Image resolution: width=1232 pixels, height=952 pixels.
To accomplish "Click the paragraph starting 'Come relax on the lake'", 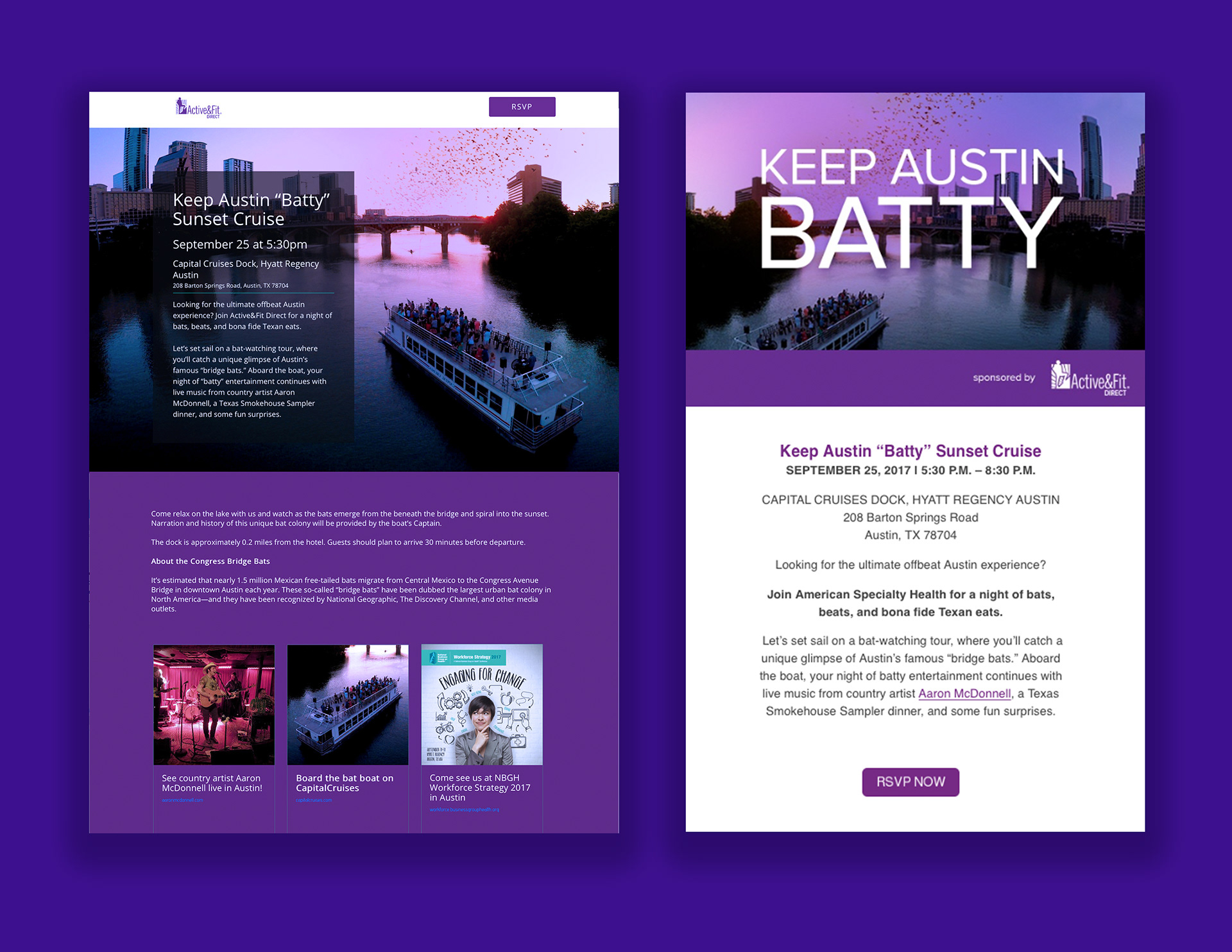I will (350, 518).
